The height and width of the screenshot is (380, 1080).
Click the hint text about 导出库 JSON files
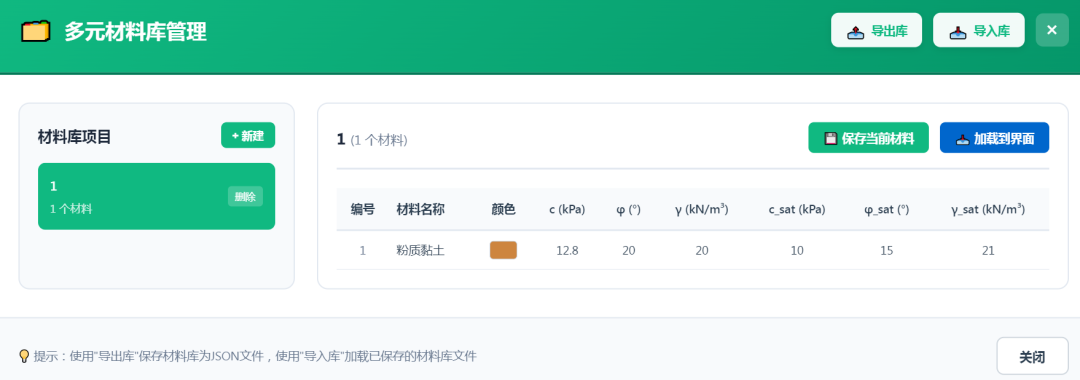tap(255, 356)
